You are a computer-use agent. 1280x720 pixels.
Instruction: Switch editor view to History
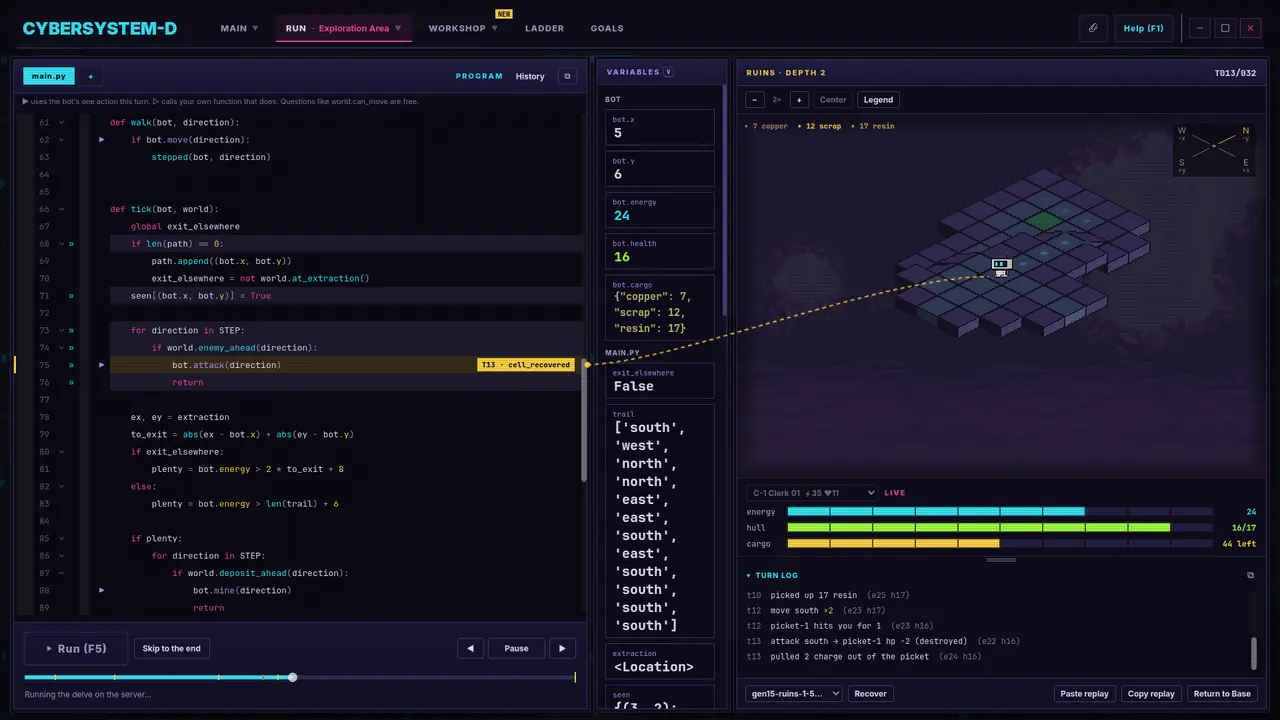[x=530, y=76]
